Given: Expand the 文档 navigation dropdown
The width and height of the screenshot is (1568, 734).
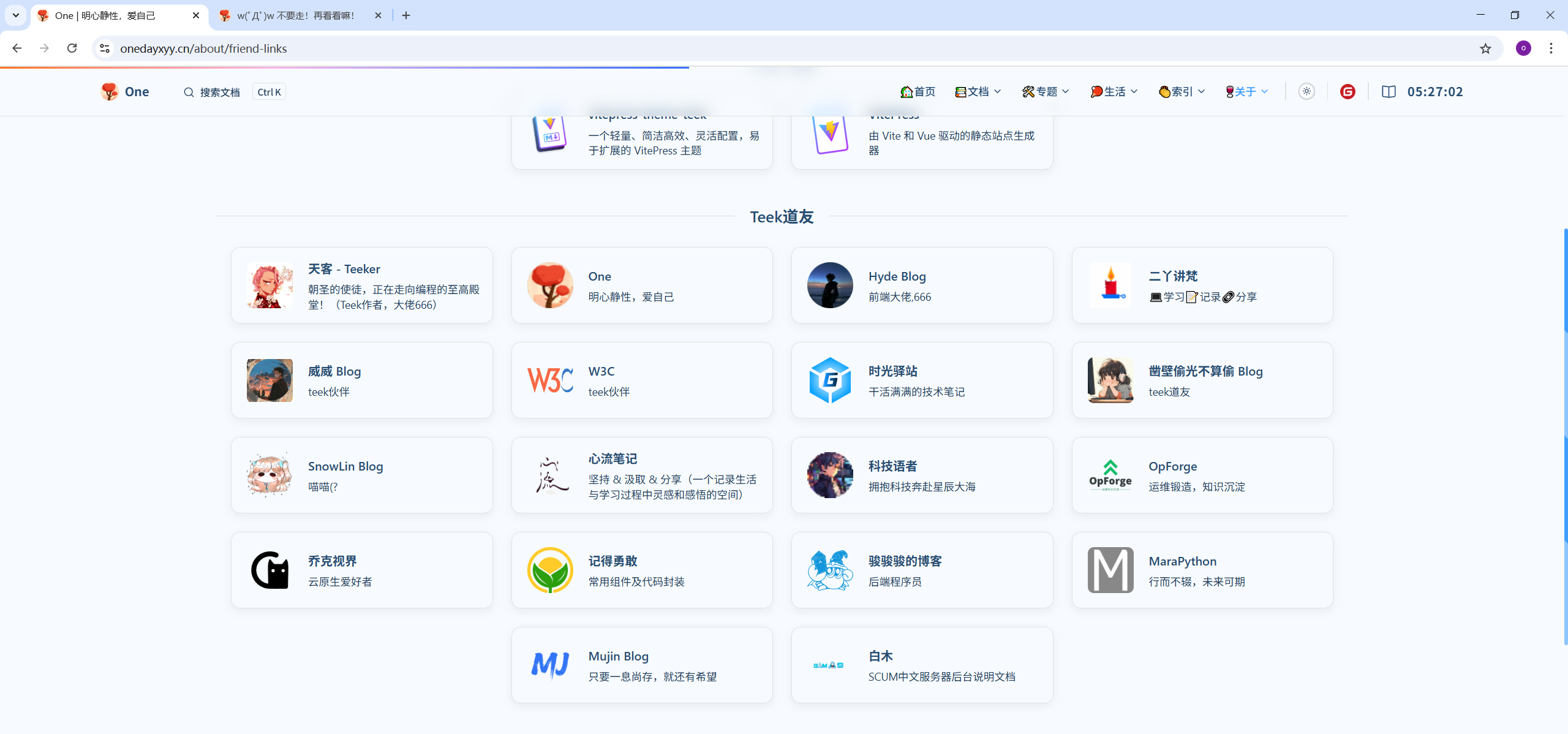Looking at the screenshot, I should 978,91.
